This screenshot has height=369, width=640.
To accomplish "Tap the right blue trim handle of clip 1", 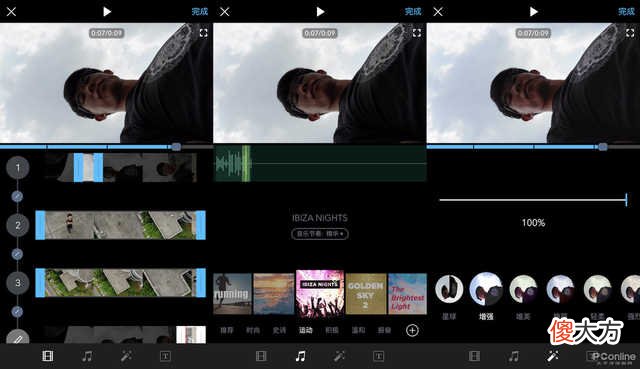I will point(98,167).
